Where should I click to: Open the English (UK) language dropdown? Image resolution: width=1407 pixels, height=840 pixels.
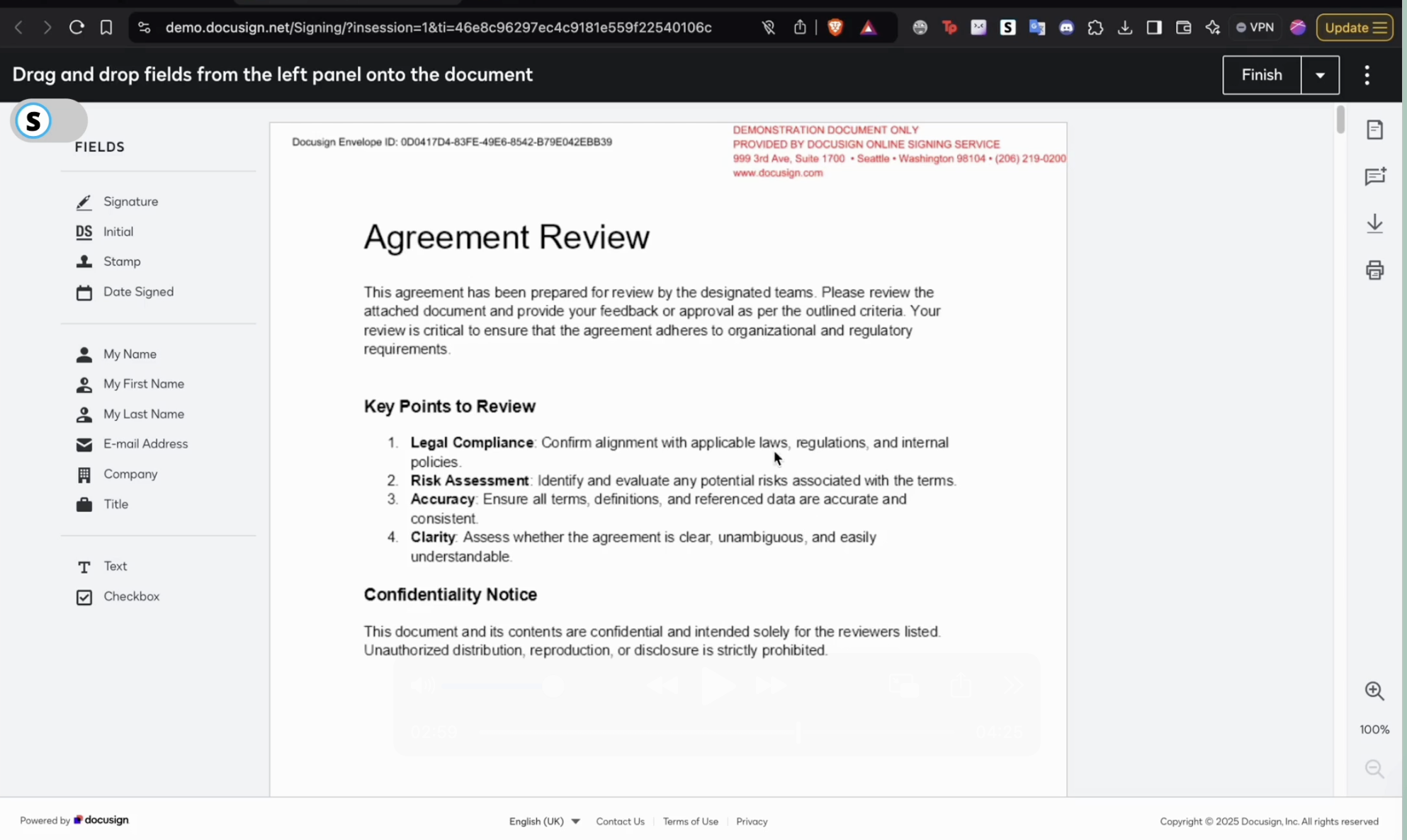(x=544, y=822)
